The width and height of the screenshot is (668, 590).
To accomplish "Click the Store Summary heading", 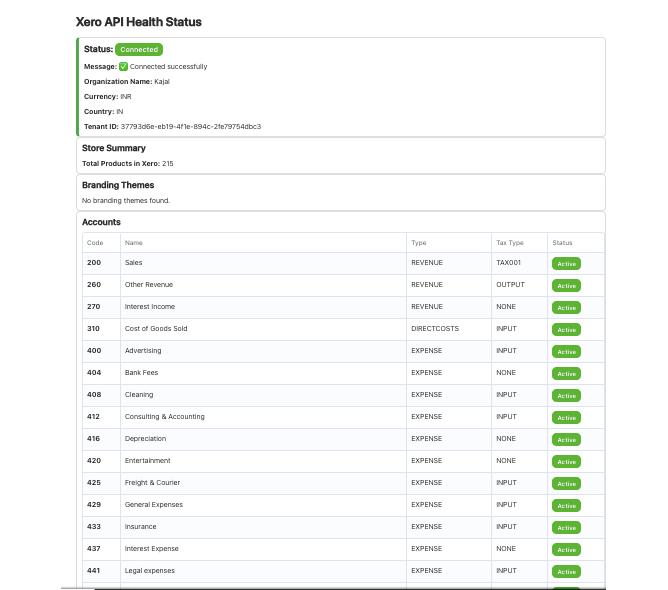I will click(x=113, y=148).
